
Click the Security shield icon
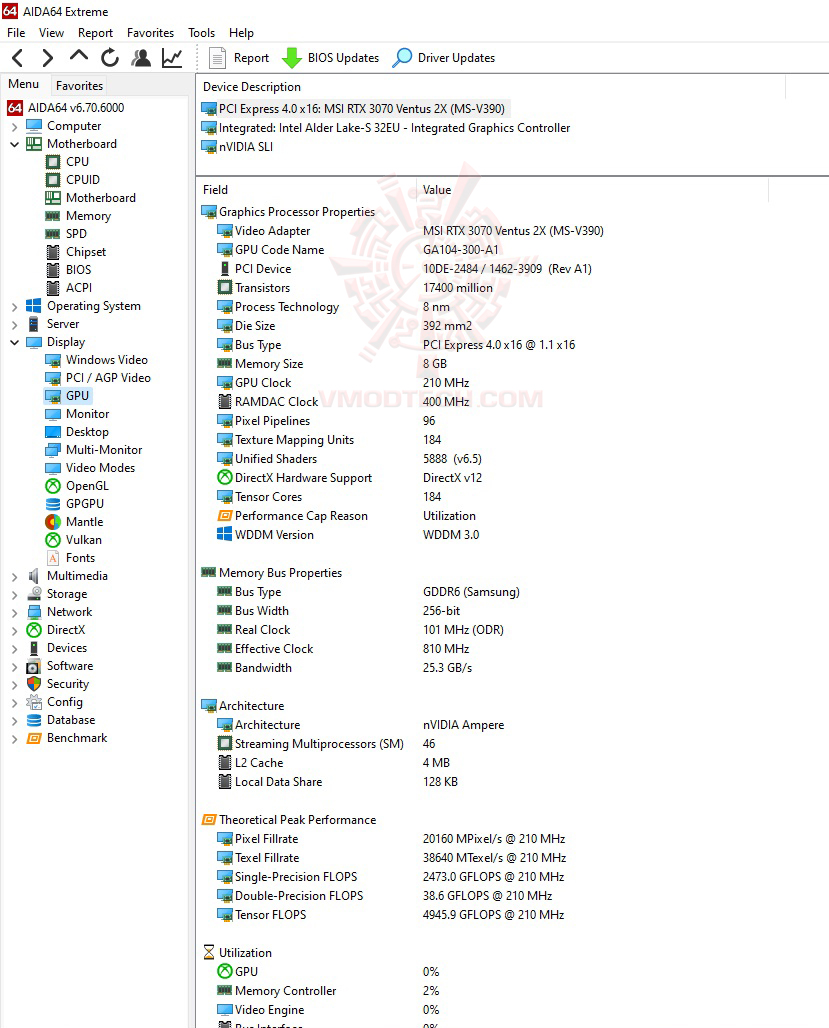click(x=34, y=684)
